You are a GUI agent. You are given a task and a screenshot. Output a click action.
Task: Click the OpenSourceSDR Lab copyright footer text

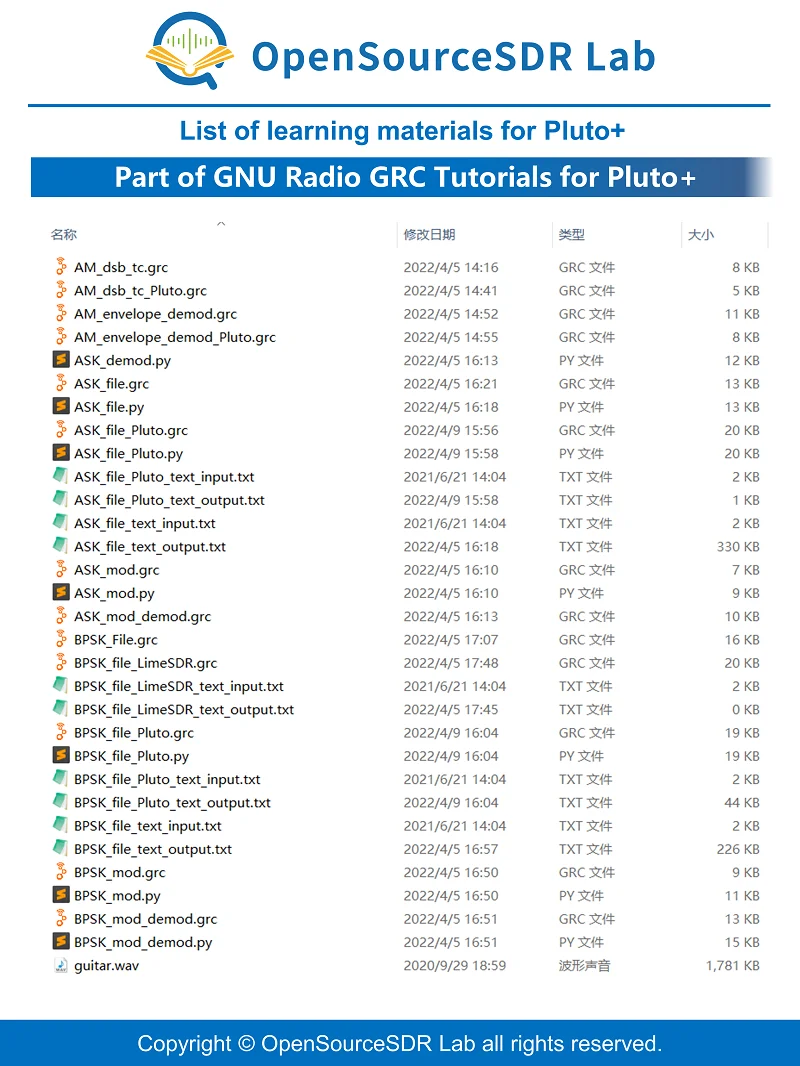[x=400, y=1044]
